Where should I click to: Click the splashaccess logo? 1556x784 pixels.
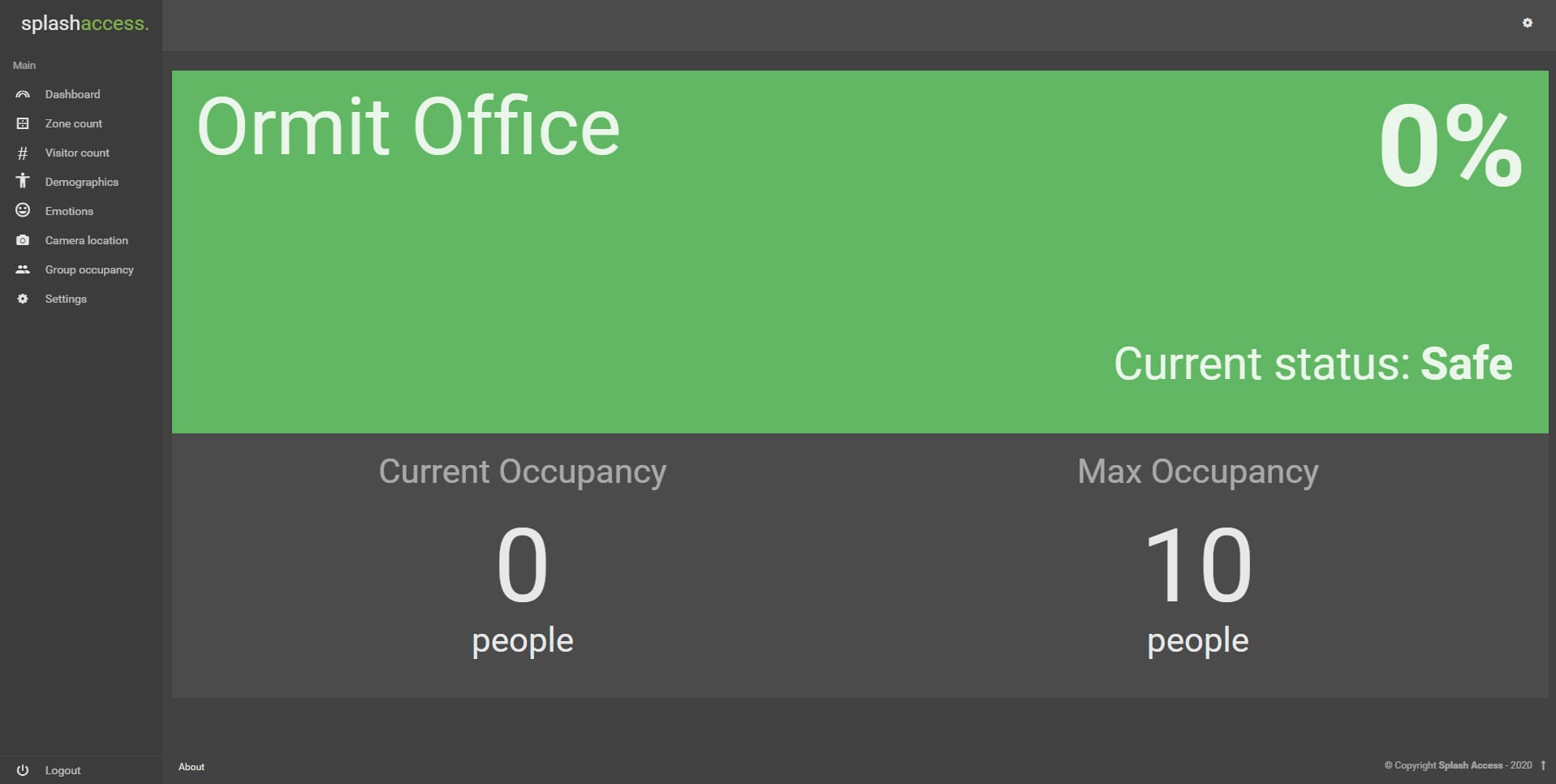(x=84, y=24)
